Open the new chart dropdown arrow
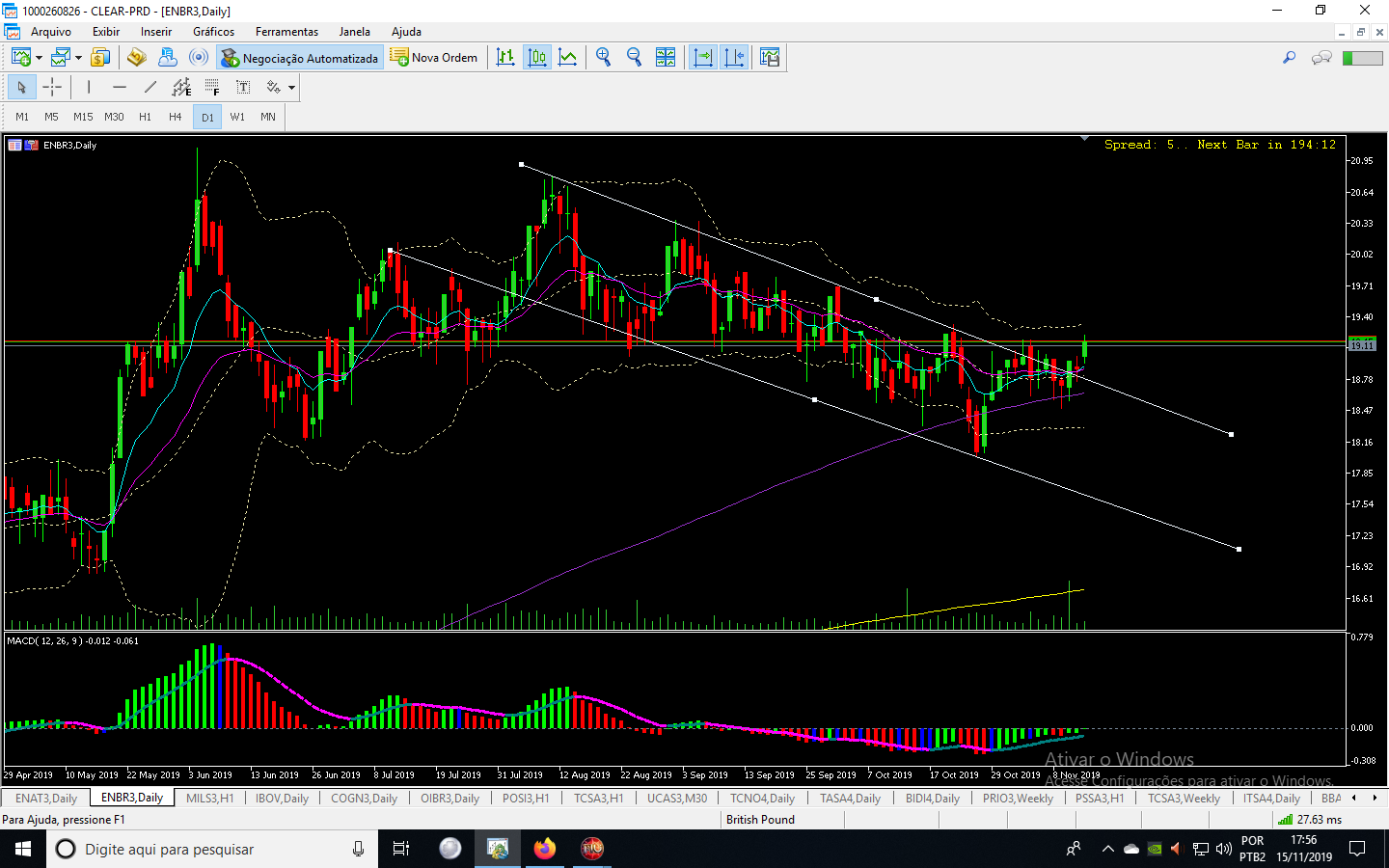This screenshot has width=1389, height=868. [39, 58]
